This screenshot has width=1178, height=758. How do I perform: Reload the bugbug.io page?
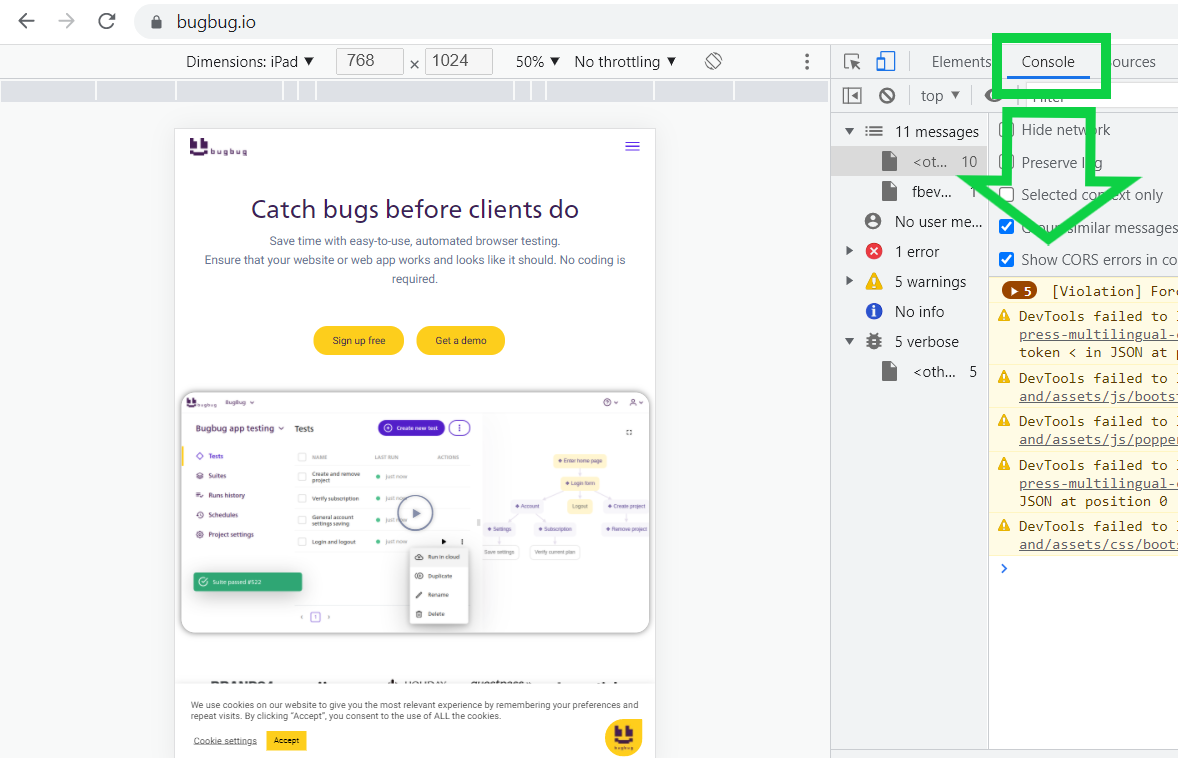[107, 21]
